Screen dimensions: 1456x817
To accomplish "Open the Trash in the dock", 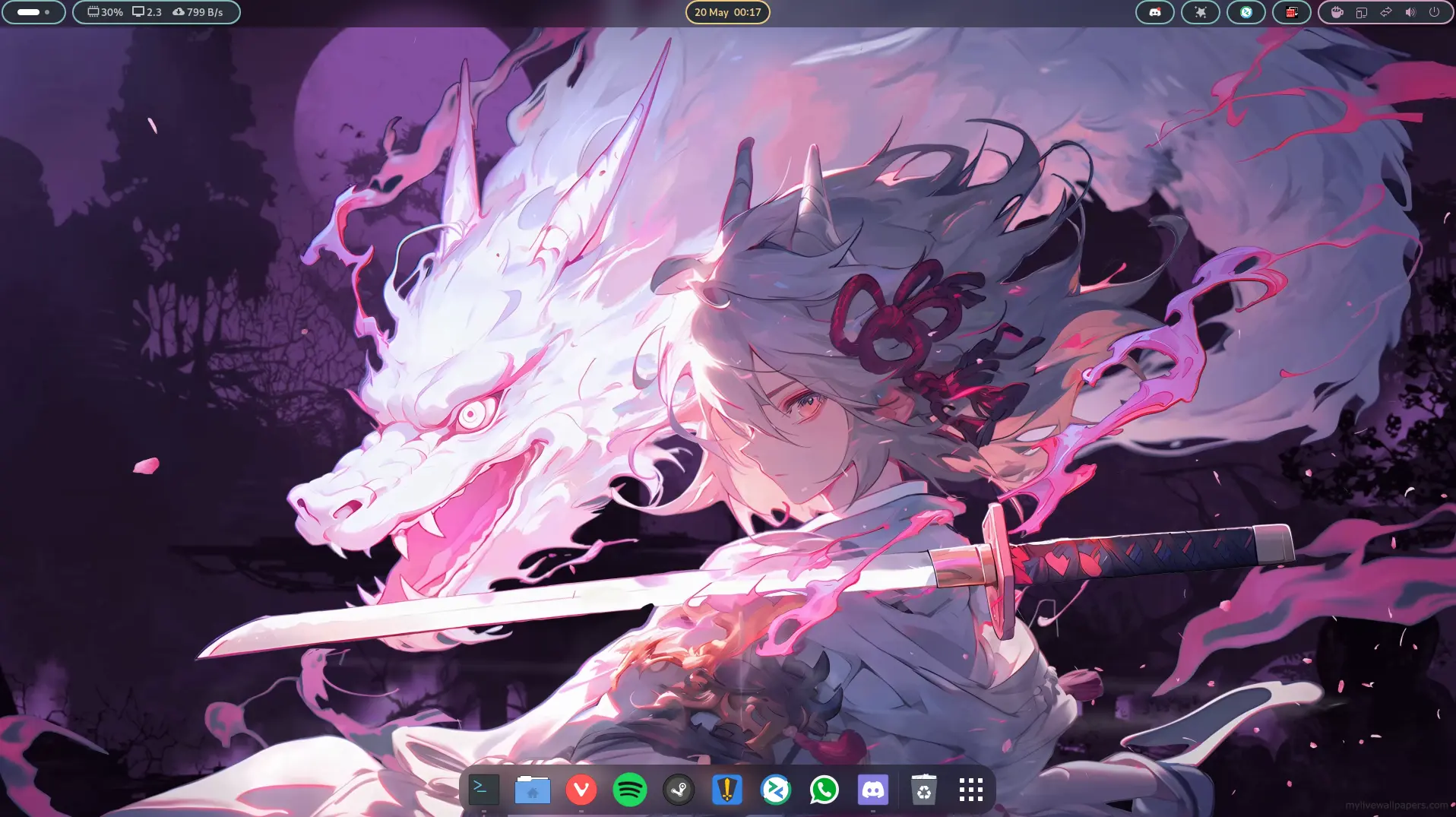I will point(923,790).
